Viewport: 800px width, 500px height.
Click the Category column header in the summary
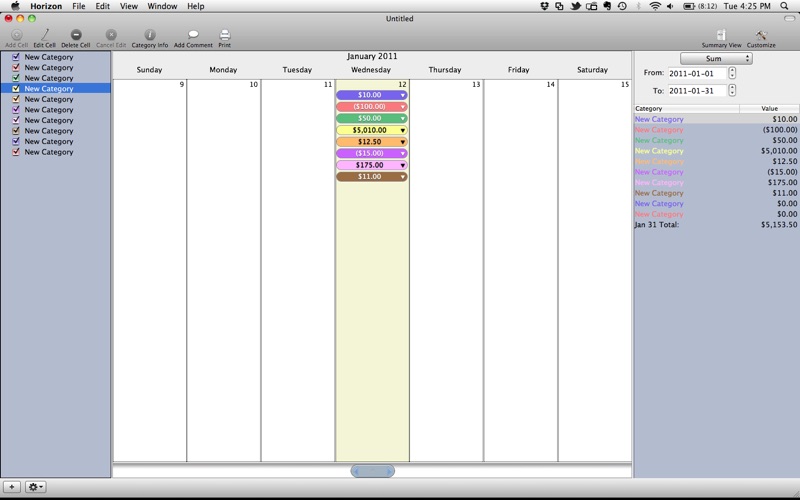point(686,109)
